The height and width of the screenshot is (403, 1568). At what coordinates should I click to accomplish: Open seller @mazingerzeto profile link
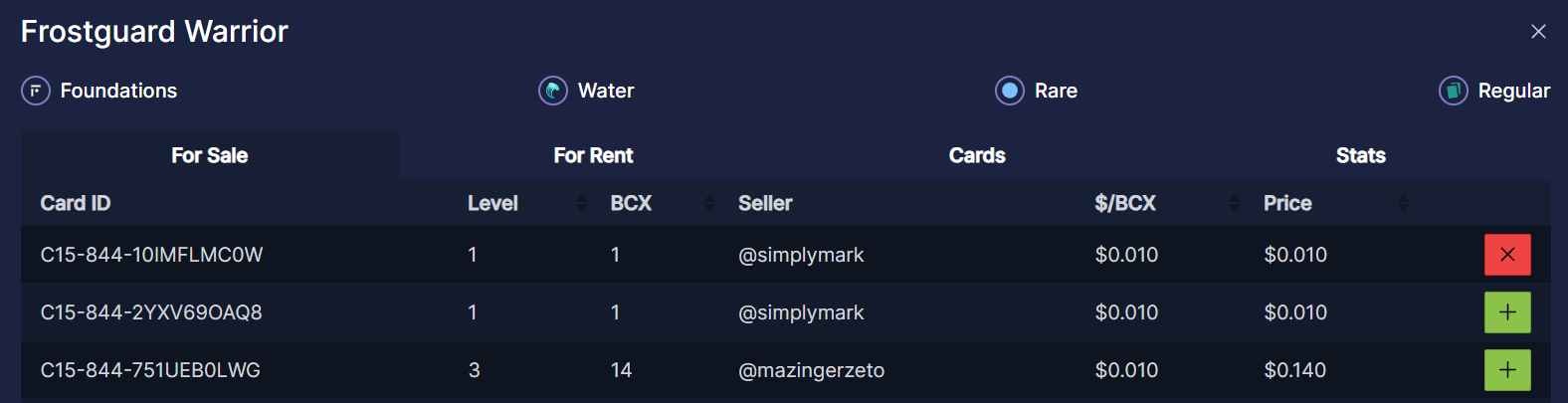click(x=811, y=370)
